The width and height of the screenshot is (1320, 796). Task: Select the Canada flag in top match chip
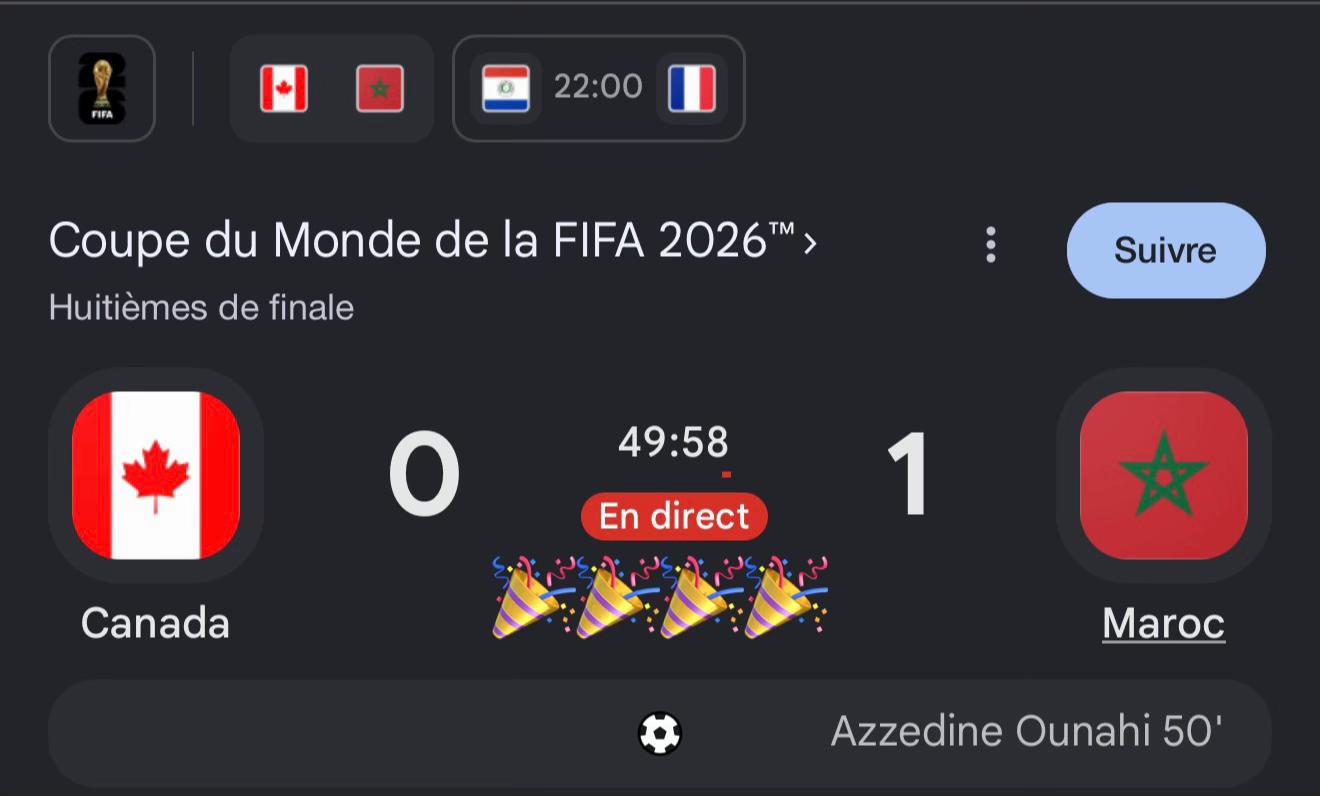tap(284, 89)
